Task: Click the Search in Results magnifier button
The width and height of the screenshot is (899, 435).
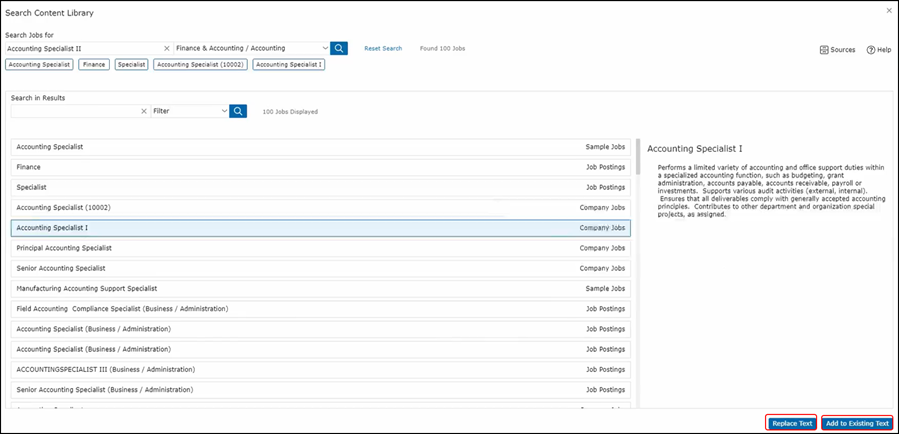Action: pyautogui.click(x=238, y=111)
